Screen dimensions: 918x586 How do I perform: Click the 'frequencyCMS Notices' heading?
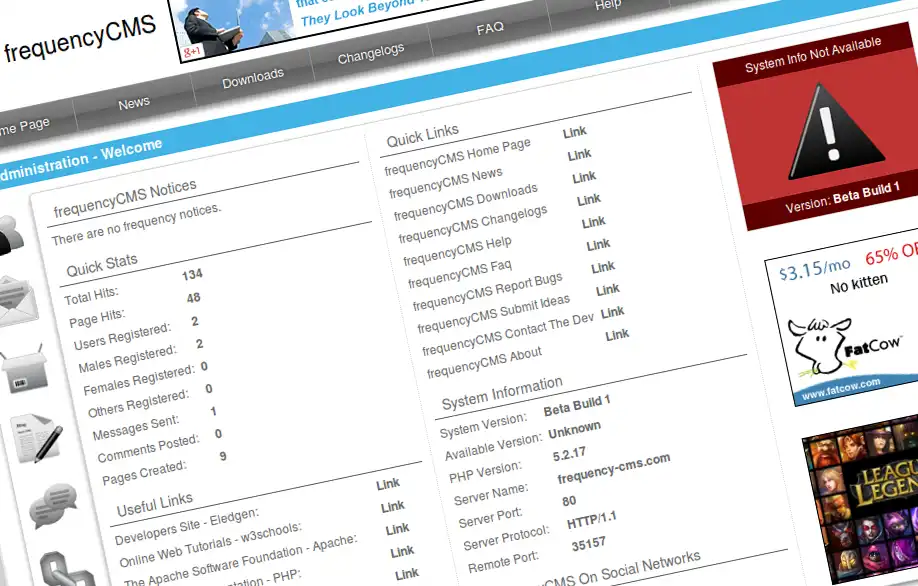pyautogui.click(x=125, y=198)
